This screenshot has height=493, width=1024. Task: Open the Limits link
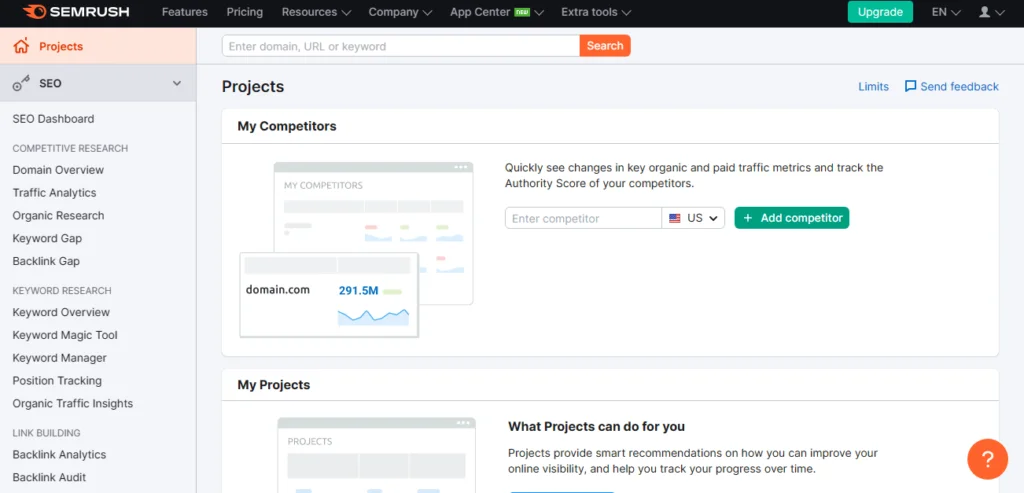click(x=873, y=87)
